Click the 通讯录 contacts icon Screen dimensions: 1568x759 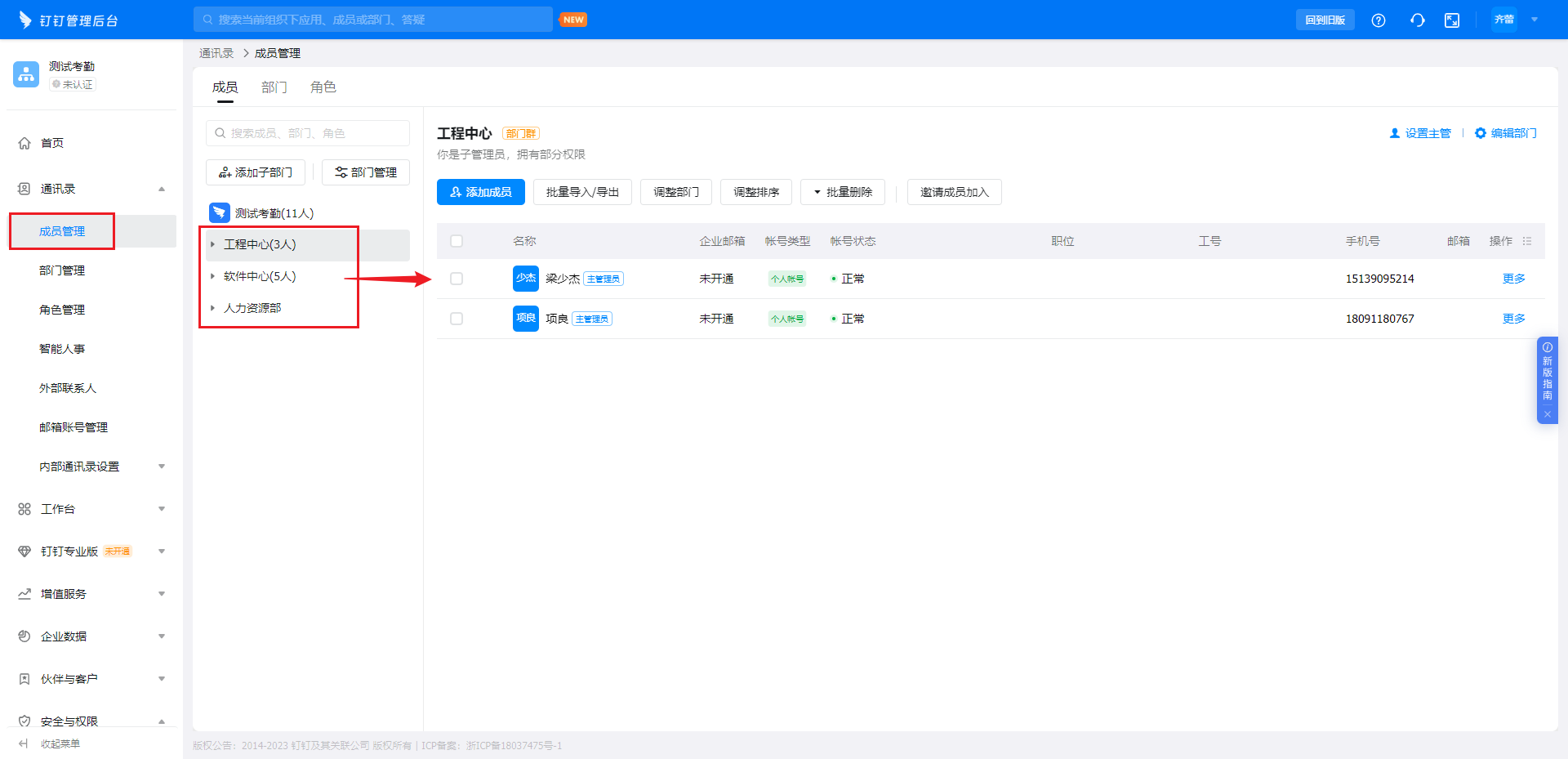click(24, 189)
